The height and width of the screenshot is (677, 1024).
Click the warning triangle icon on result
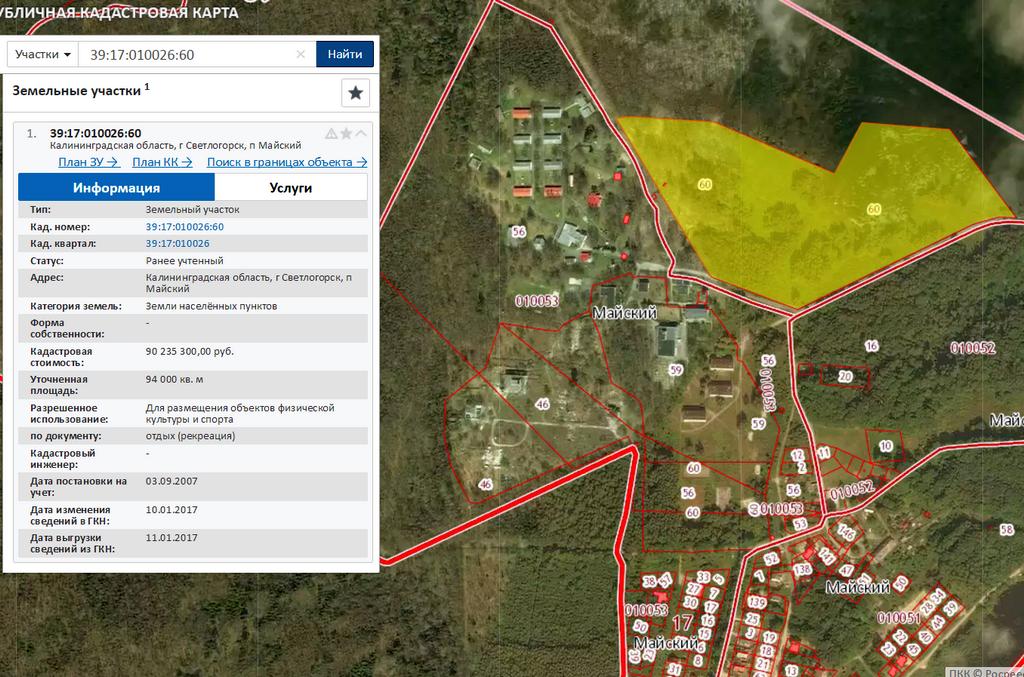(331, 134)
